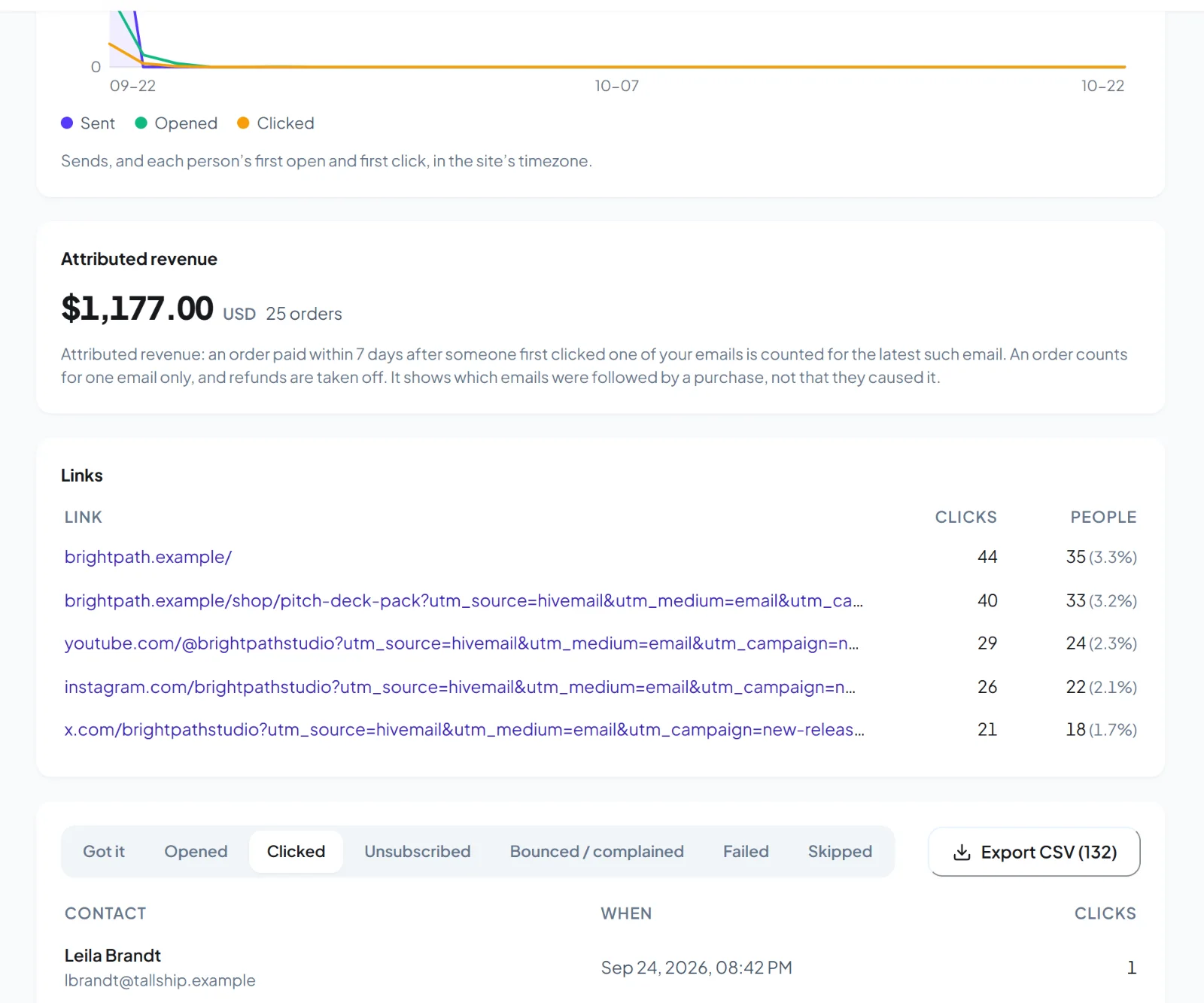Click the 09-22 chart axis label
Screen dimensions: 1204x1003
[x=133, y=86]
